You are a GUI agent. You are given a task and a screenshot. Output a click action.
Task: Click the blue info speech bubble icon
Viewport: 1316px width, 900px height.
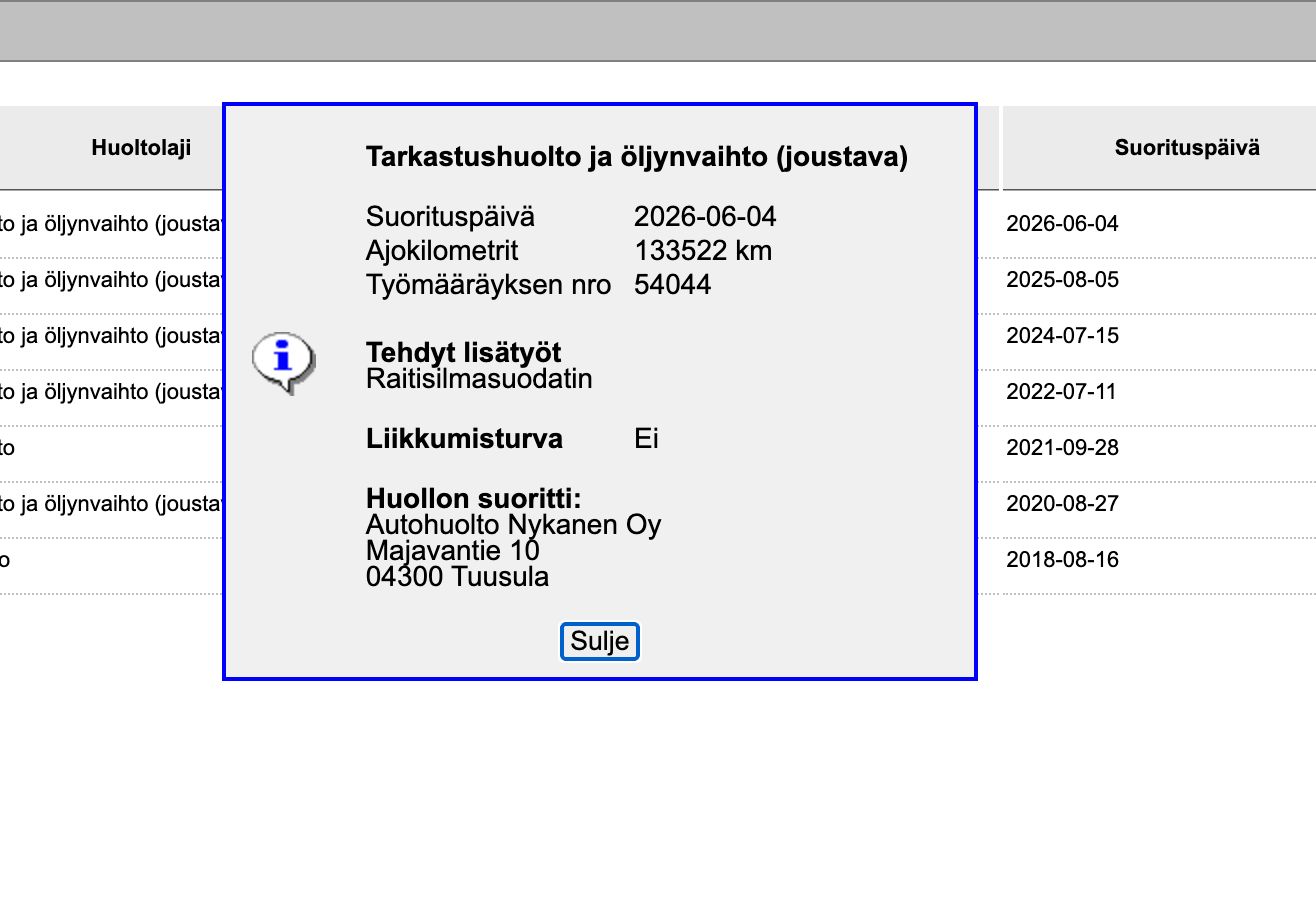(x=284, y=362)
